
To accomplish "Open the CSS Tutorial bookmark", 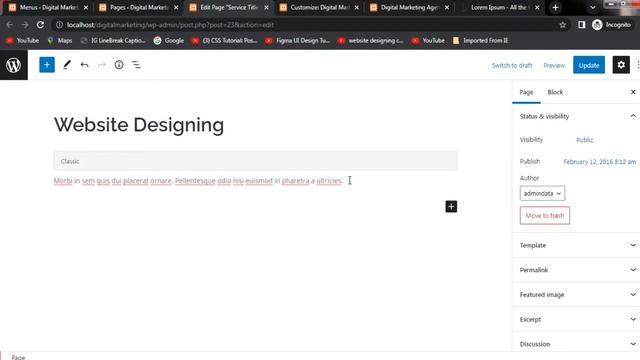I will (x=224, y=40).
